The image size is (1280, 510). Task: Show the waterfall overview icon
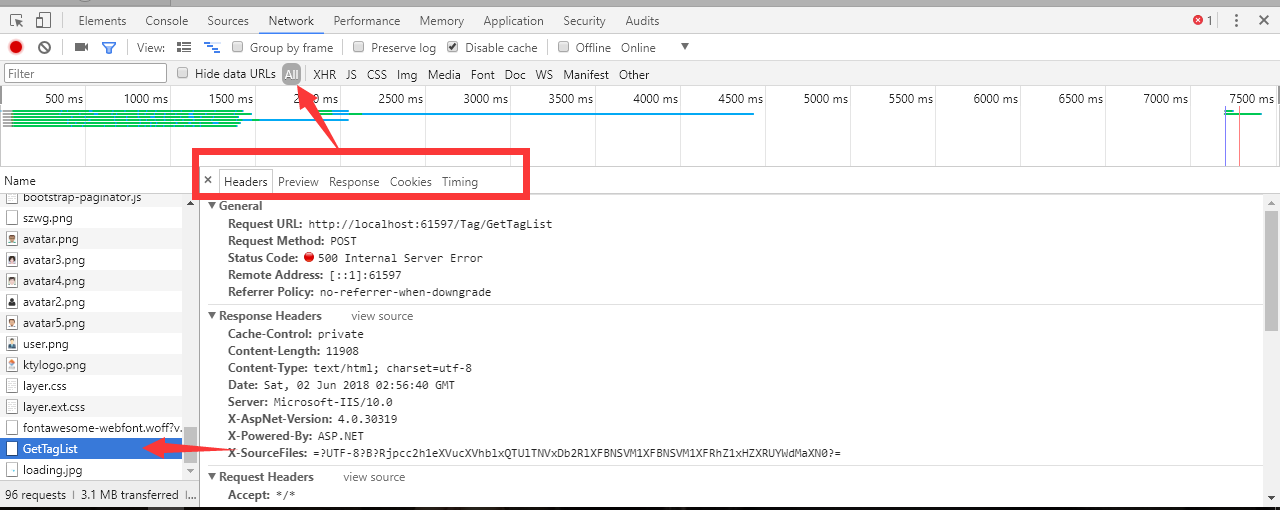coord(211,47)
